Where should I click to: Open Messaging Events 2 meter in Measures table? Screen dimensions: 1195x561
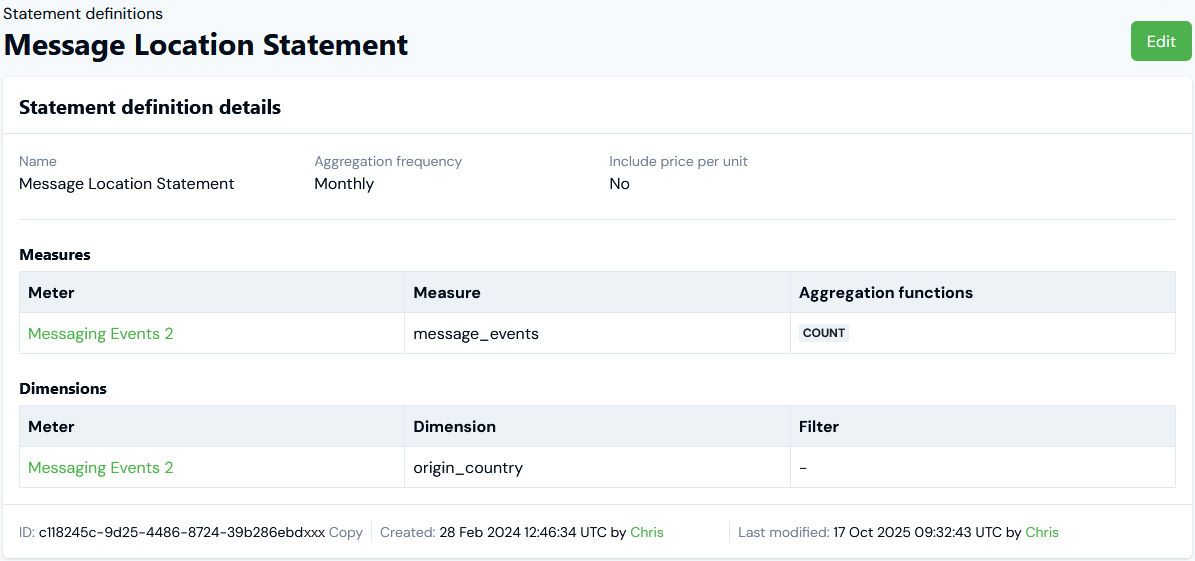[x=100, y=334]
